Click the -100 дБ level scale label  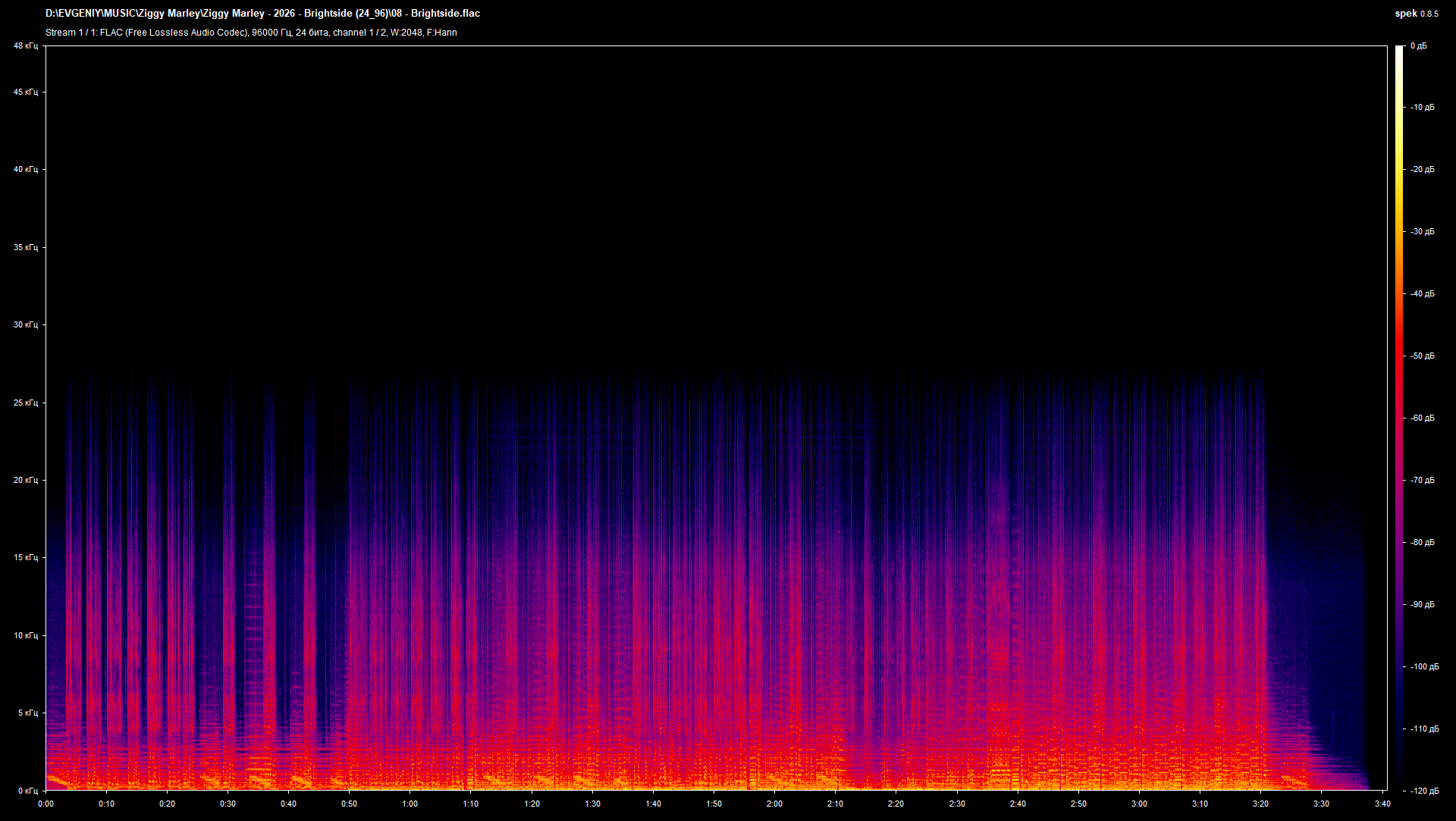[1425, 667]
